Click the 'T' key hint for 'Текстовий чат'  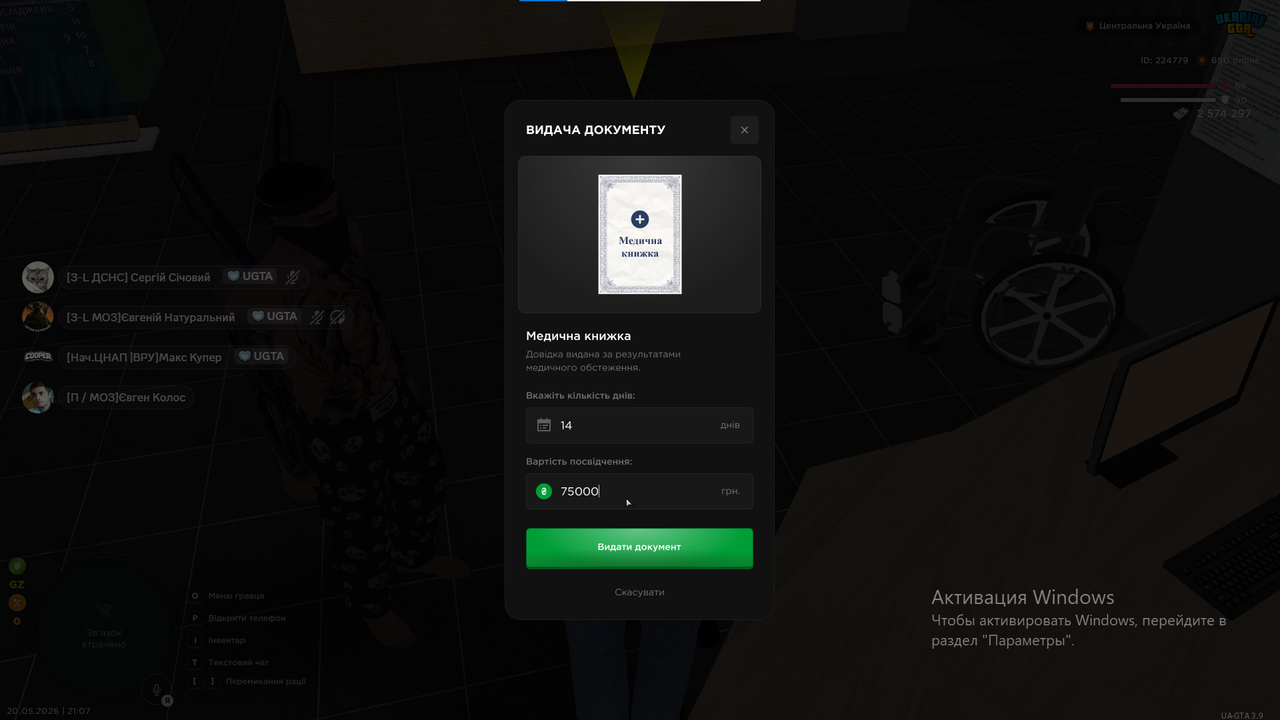click(x=195, y=662)
